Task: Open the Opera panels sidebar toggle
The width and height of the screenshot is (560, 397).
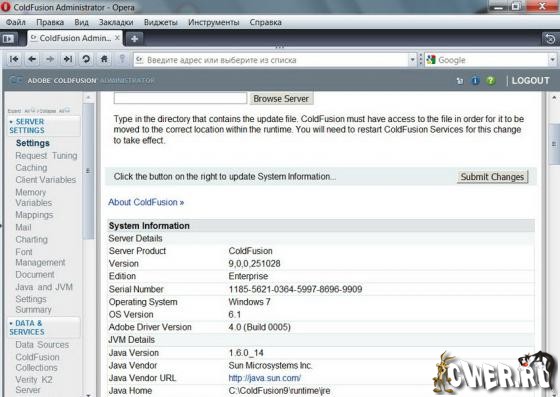Action: (x=8, y=38)
